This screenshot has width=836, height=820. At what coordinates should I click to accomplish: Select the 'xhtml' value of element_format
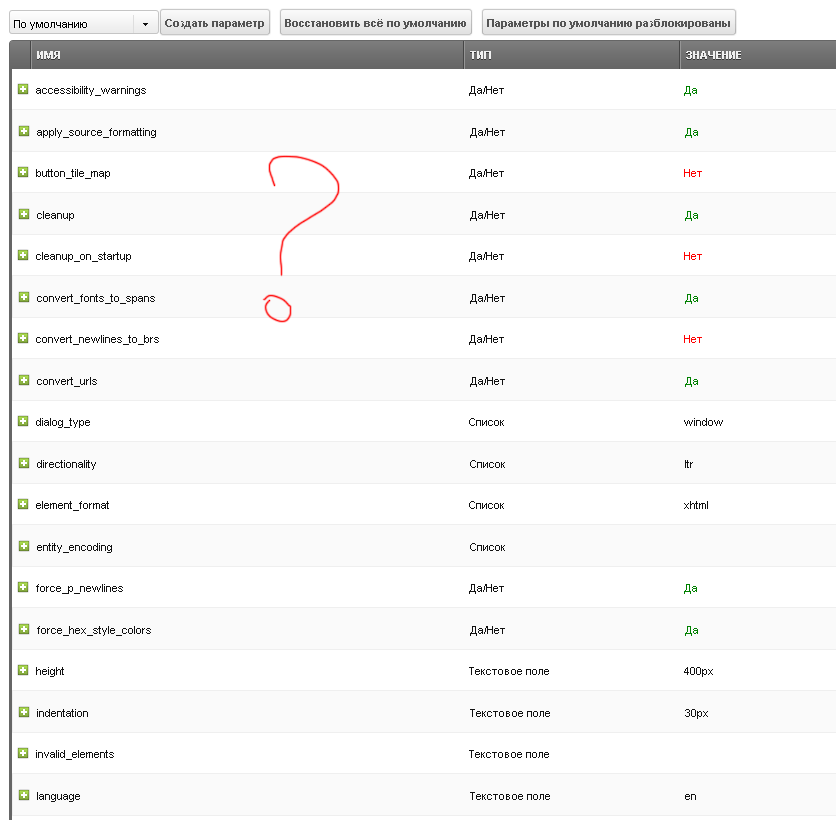pos(696,505)
